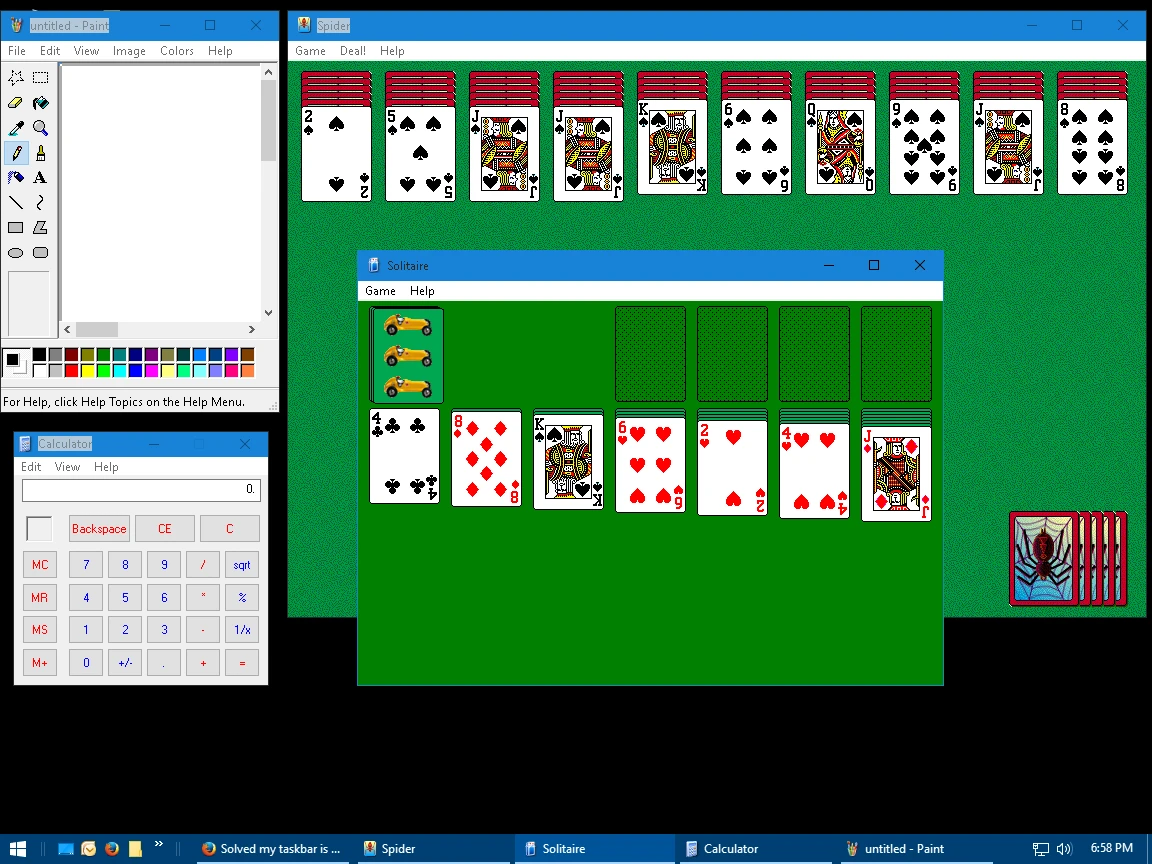The image size is (1152, 864).
Task: Choose the Polygon shape tool in Paint
Action: [40, 228]
